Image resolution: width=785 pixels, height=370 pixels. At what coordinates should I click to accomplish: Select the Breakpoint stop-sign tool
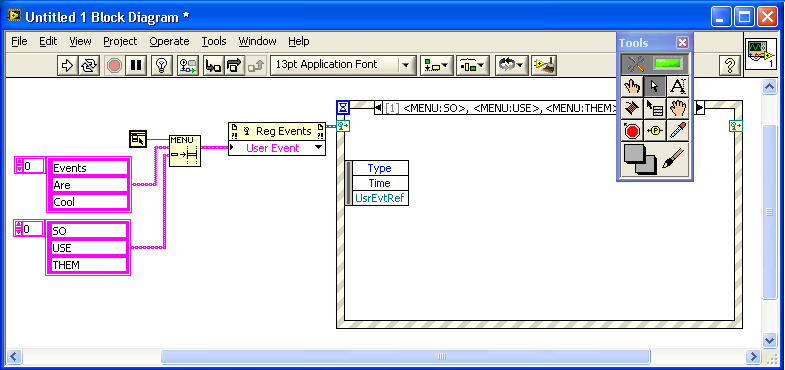632,131
